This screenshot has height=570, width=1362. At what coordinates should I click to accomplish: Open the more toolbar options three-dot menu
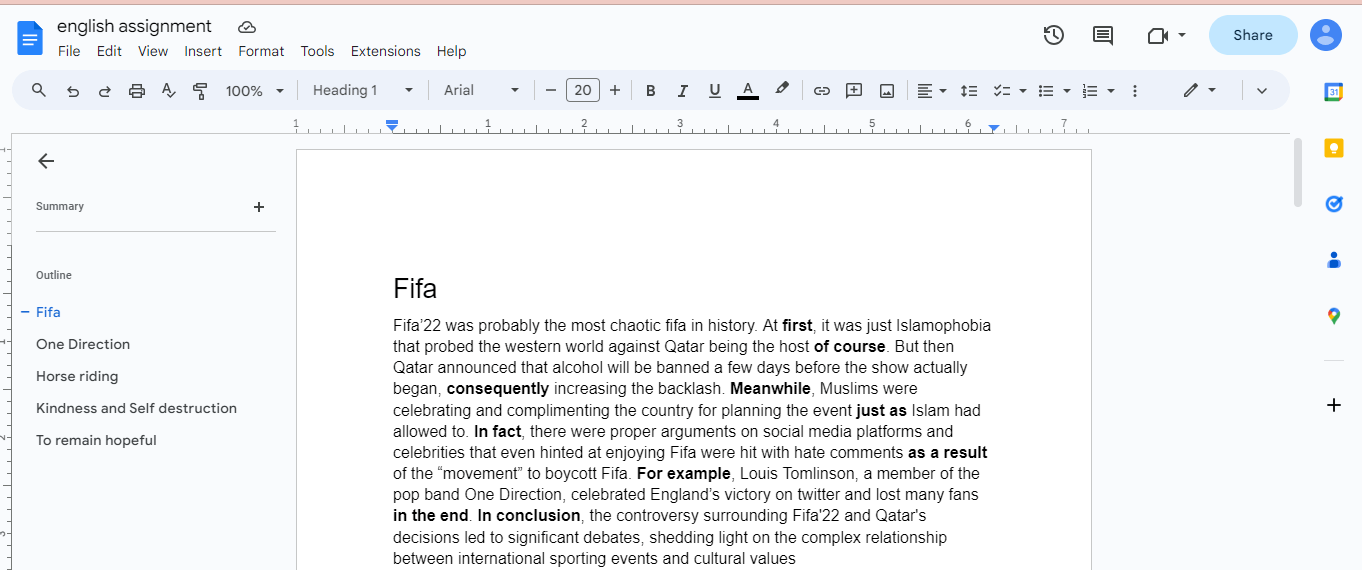point(1134,91)
